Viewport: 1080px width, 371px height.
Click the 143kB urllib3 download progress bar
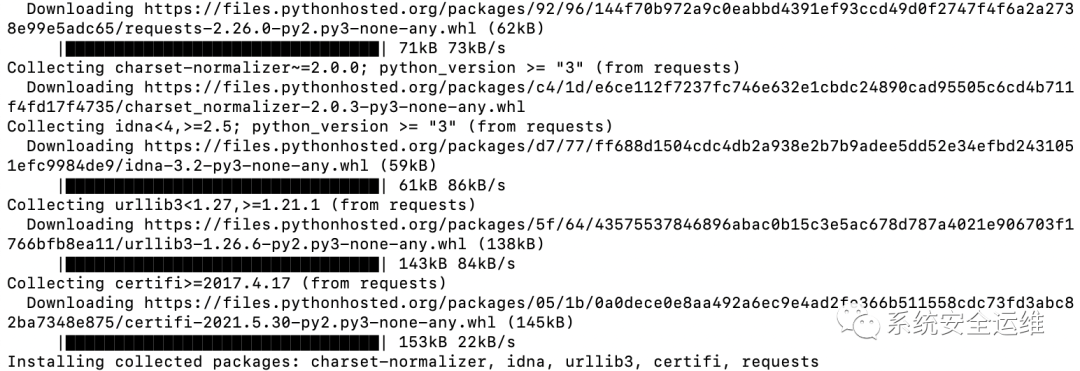[x=220, y=264]
